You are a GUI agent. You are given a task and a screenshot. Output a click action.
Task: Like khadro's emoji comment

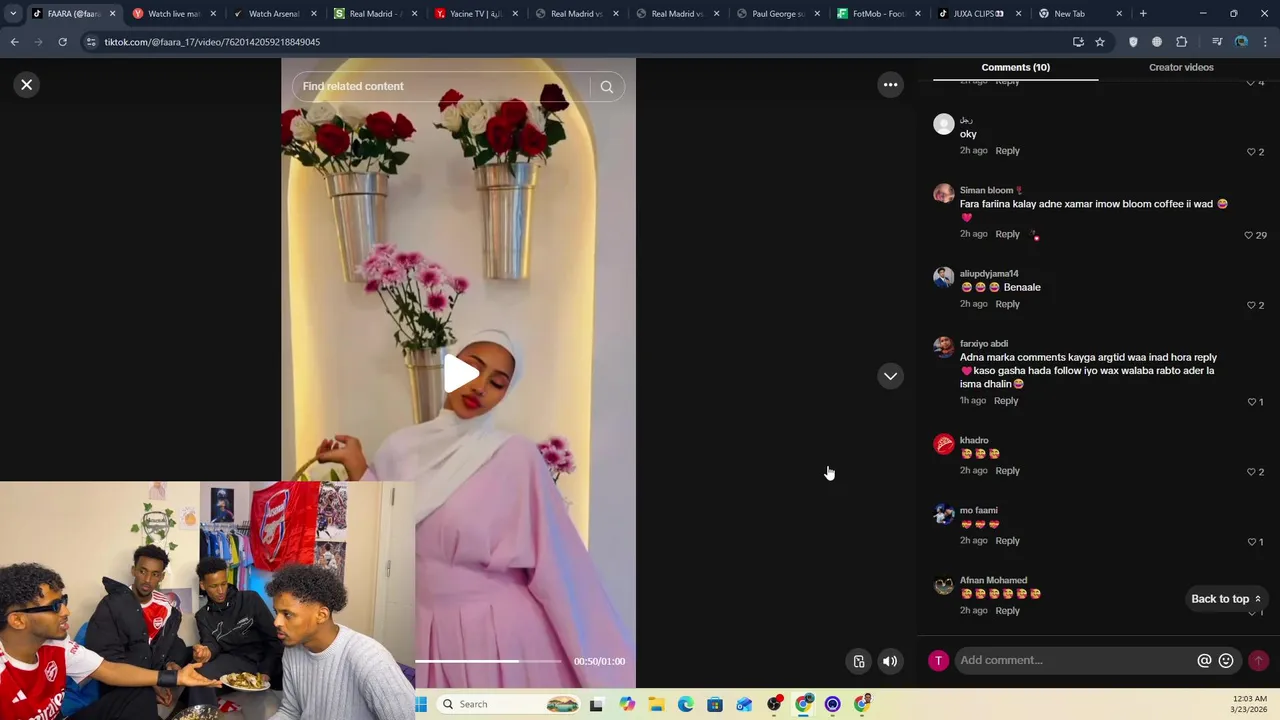pos(1251,472)
